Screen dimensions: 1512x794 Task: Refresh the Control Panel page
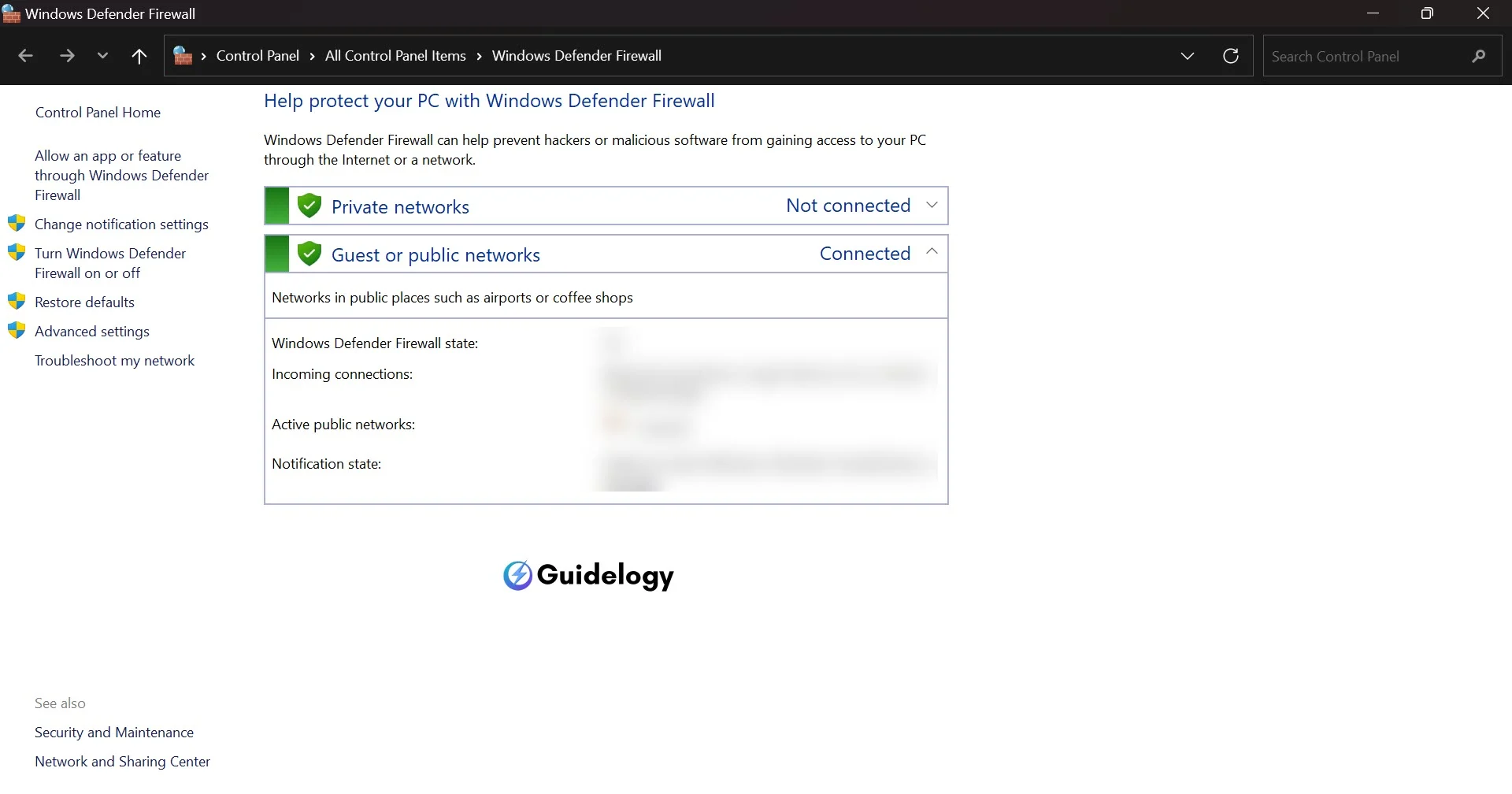(x=1231, y=56)
